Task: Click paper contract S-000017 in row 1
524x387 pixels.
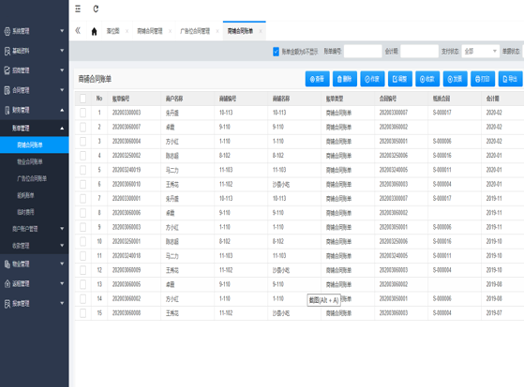Action: 442,113
